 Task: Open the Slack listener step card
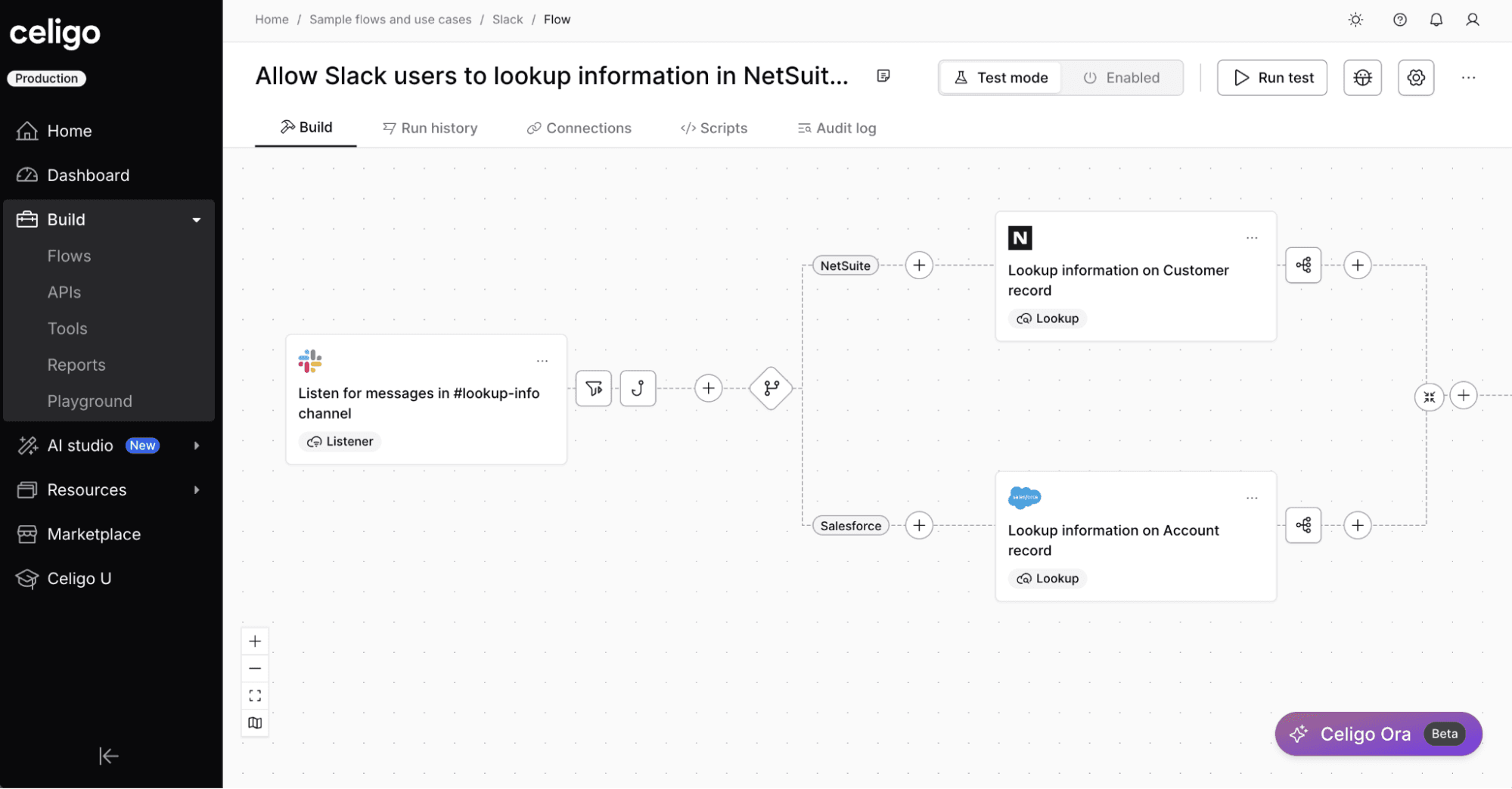[x=427, y=399]
